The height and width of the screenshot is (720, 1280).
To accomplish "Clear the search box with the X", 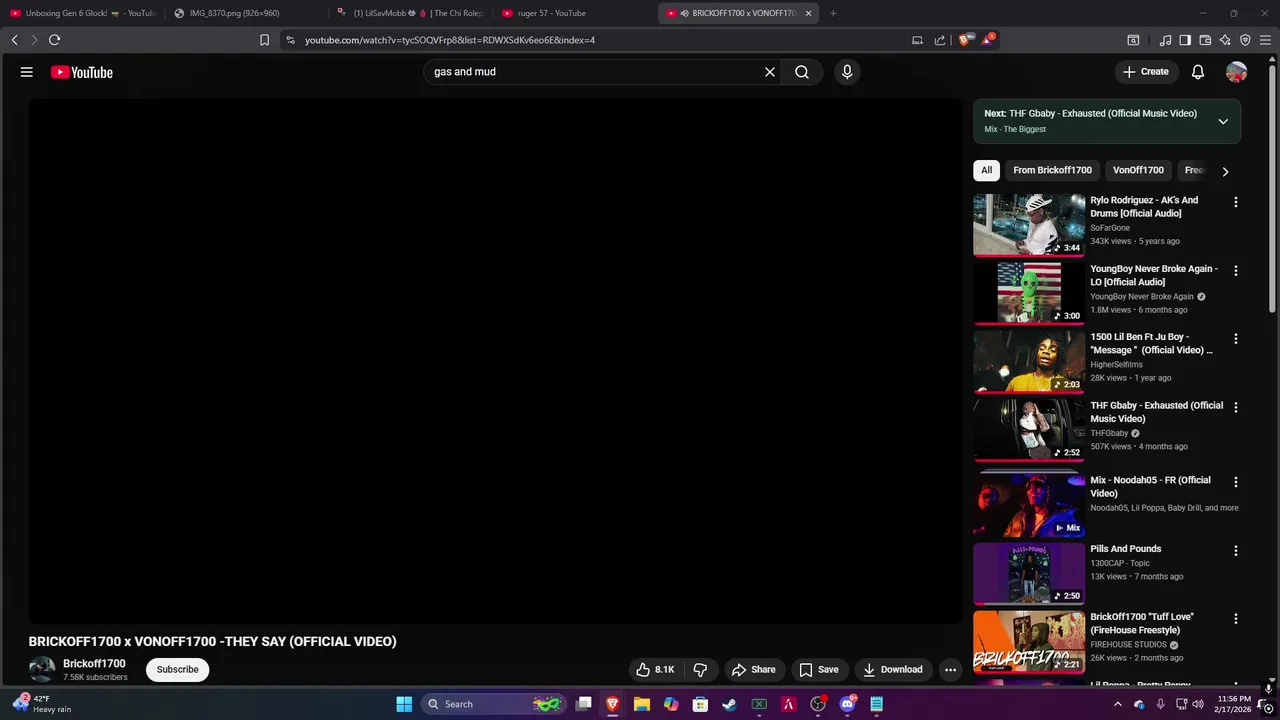I will tap(770, 72).
